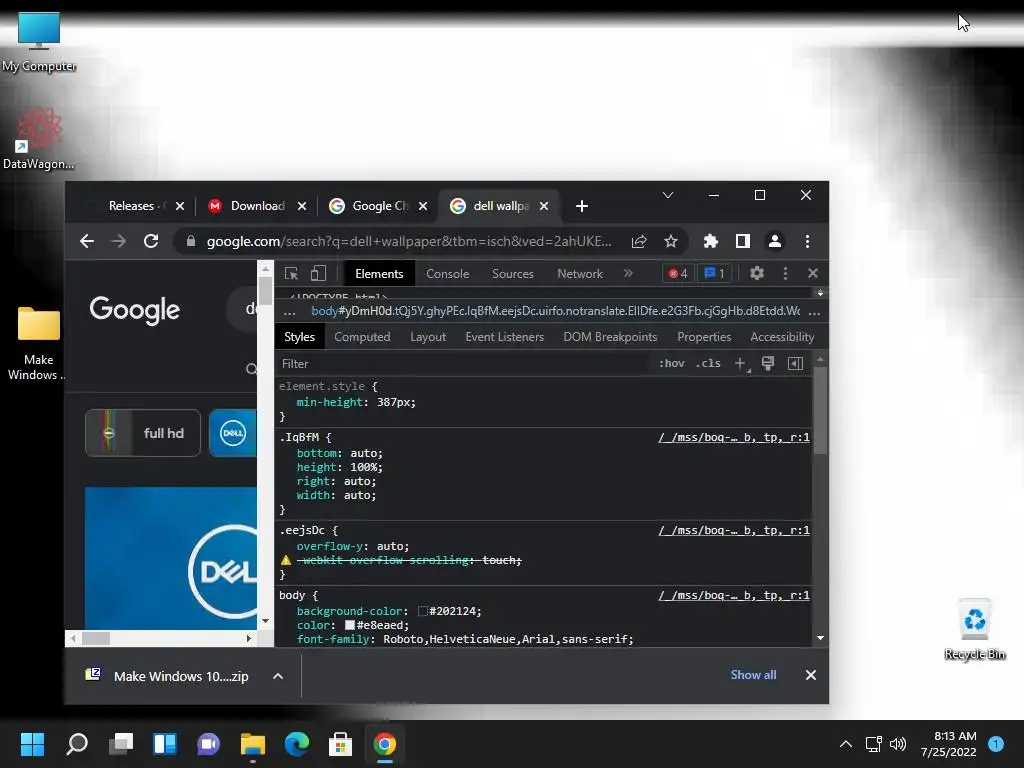Image resolution: width=1024 pixels, height=768 pixels.
Task: Toggle rendering emulations paintbrush icon
Action: pyautogui.click(x=768, y=364)
